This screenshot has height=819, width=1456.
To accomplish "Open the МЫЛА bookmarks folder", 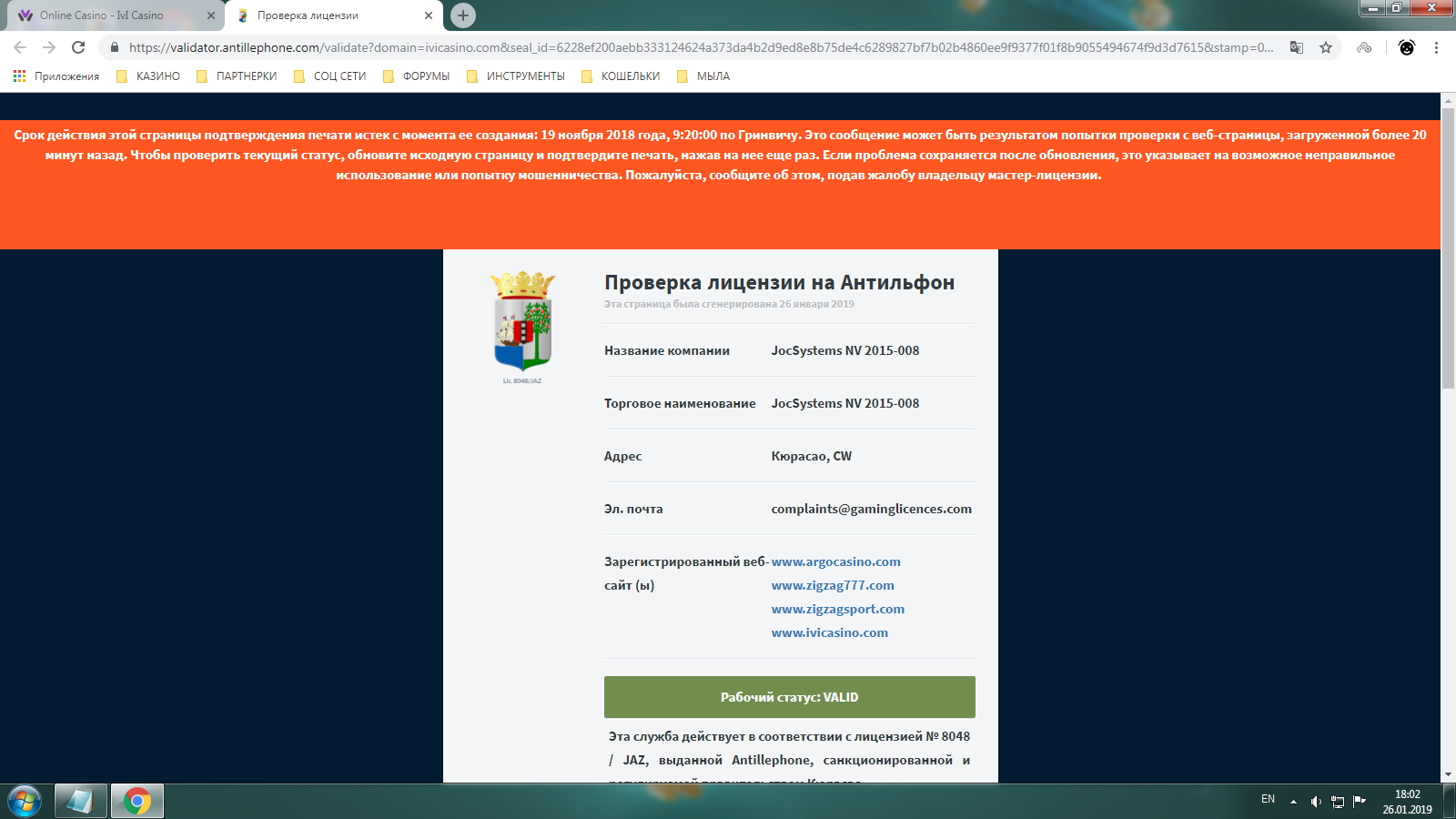I will click(703, 76).
